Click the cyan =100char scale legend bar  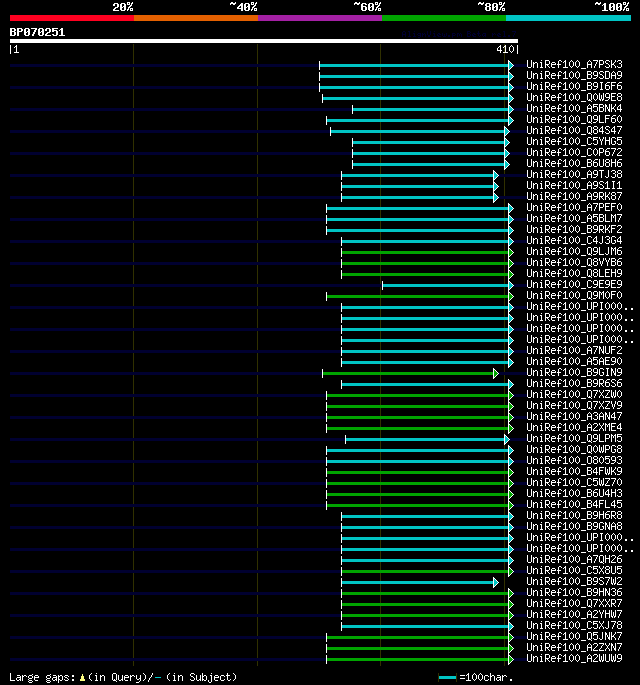[447, 678]
